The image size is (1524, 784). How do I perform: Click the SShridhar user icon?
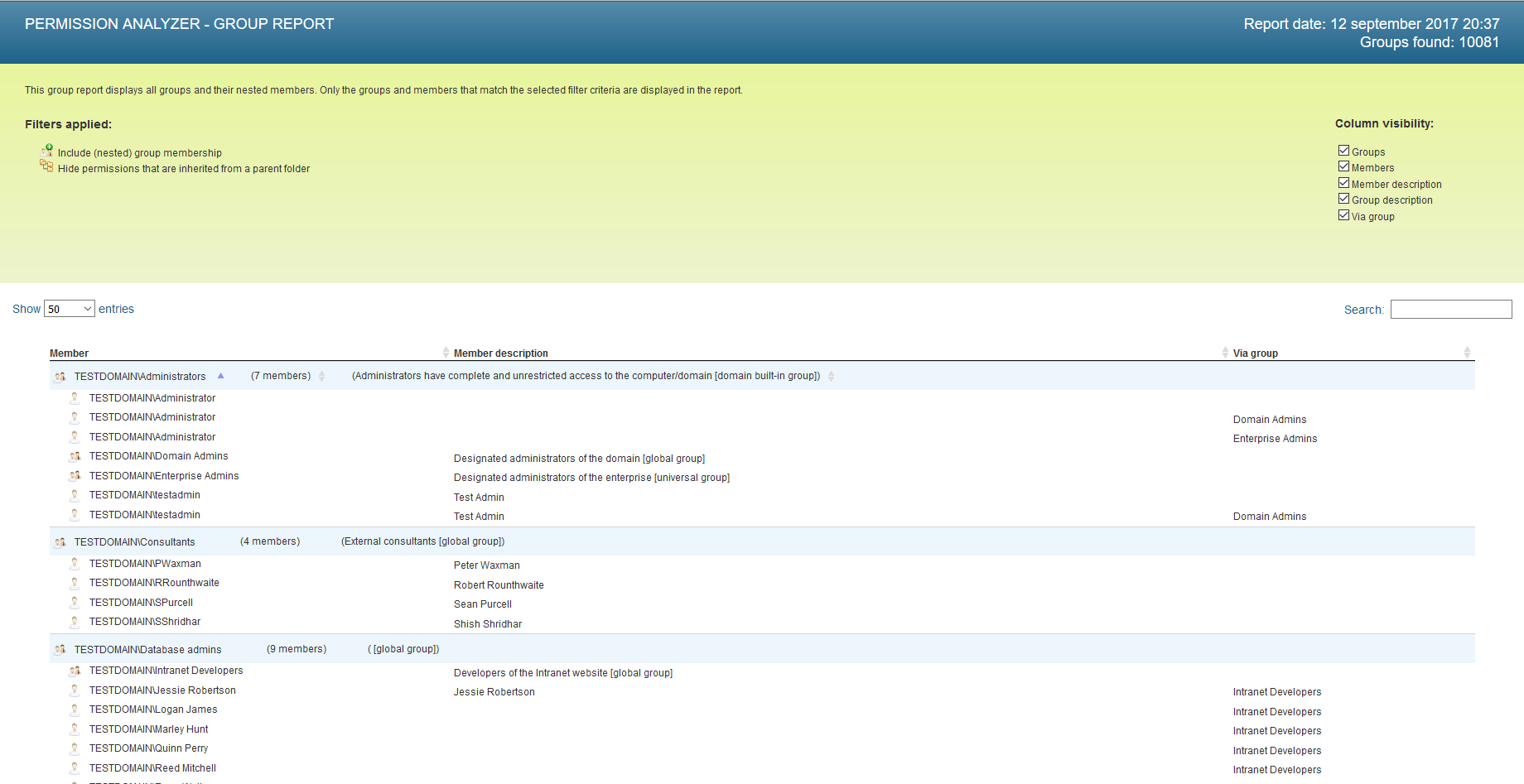(75, 622)
